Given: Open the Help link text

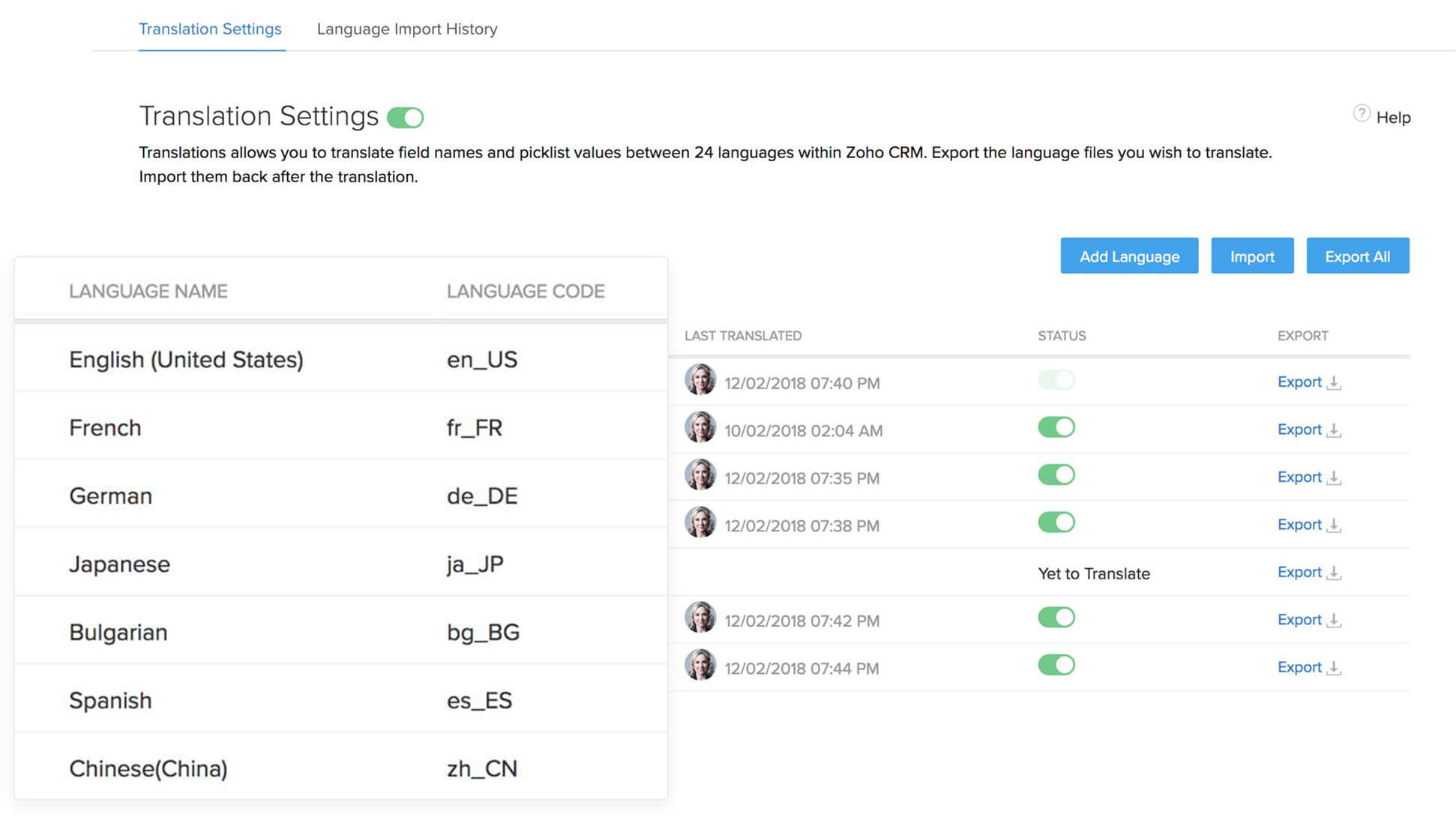Looking at the screenshot, I should pos(1393,118).
